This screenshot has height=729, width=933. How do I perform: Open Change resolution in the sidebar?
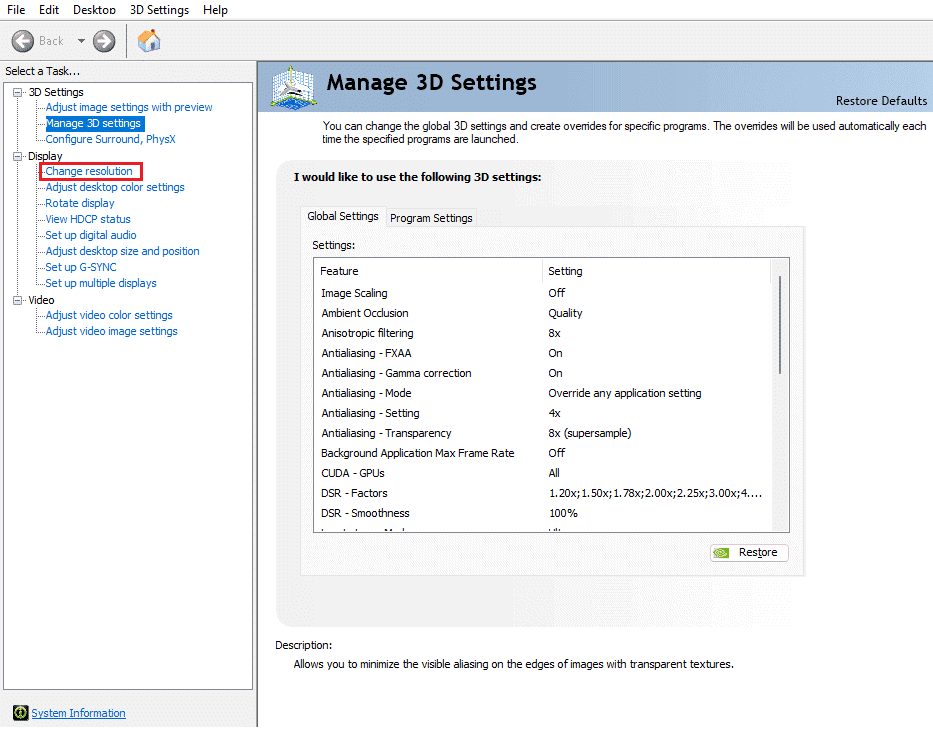pos(90,171)
